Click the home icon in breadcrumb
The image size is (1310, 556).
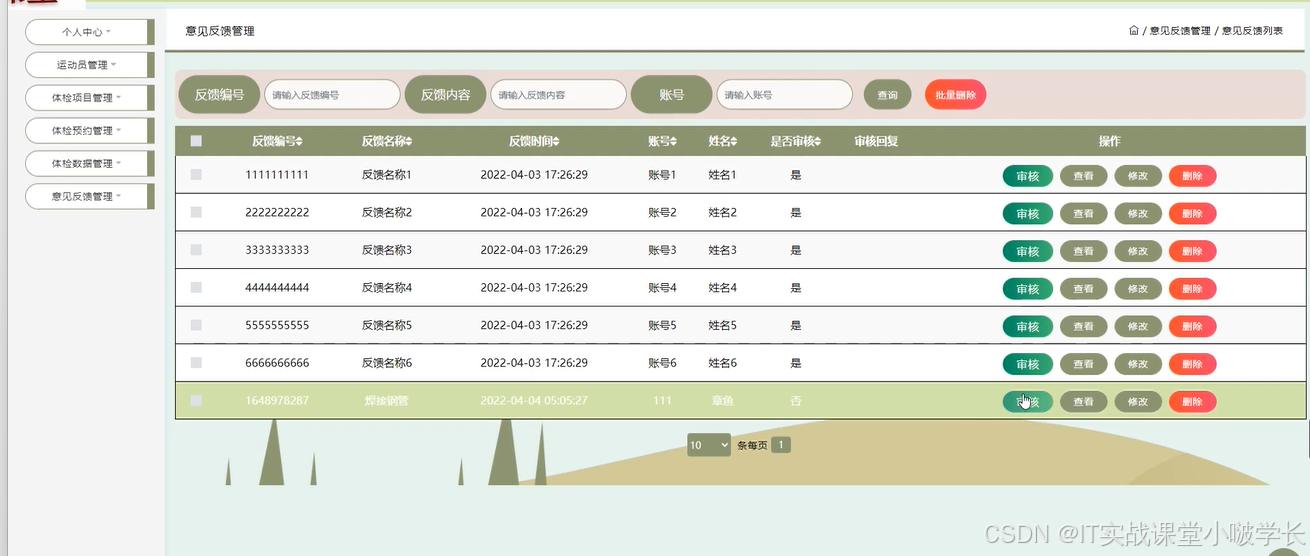pyautogui.click(x=1134, y=31)
